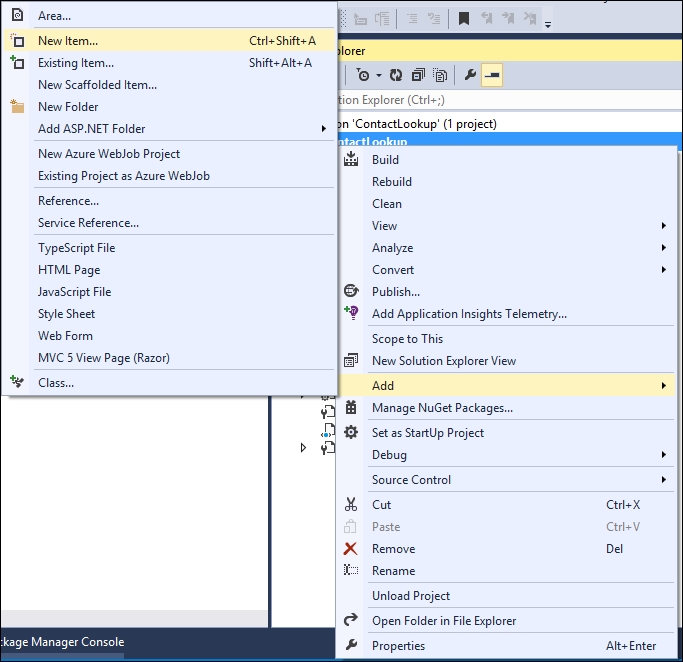Click the Collapse All icon in Solution Explorer toolbar
This screenshot has width=683, height=662.
[x=417, y=75]
